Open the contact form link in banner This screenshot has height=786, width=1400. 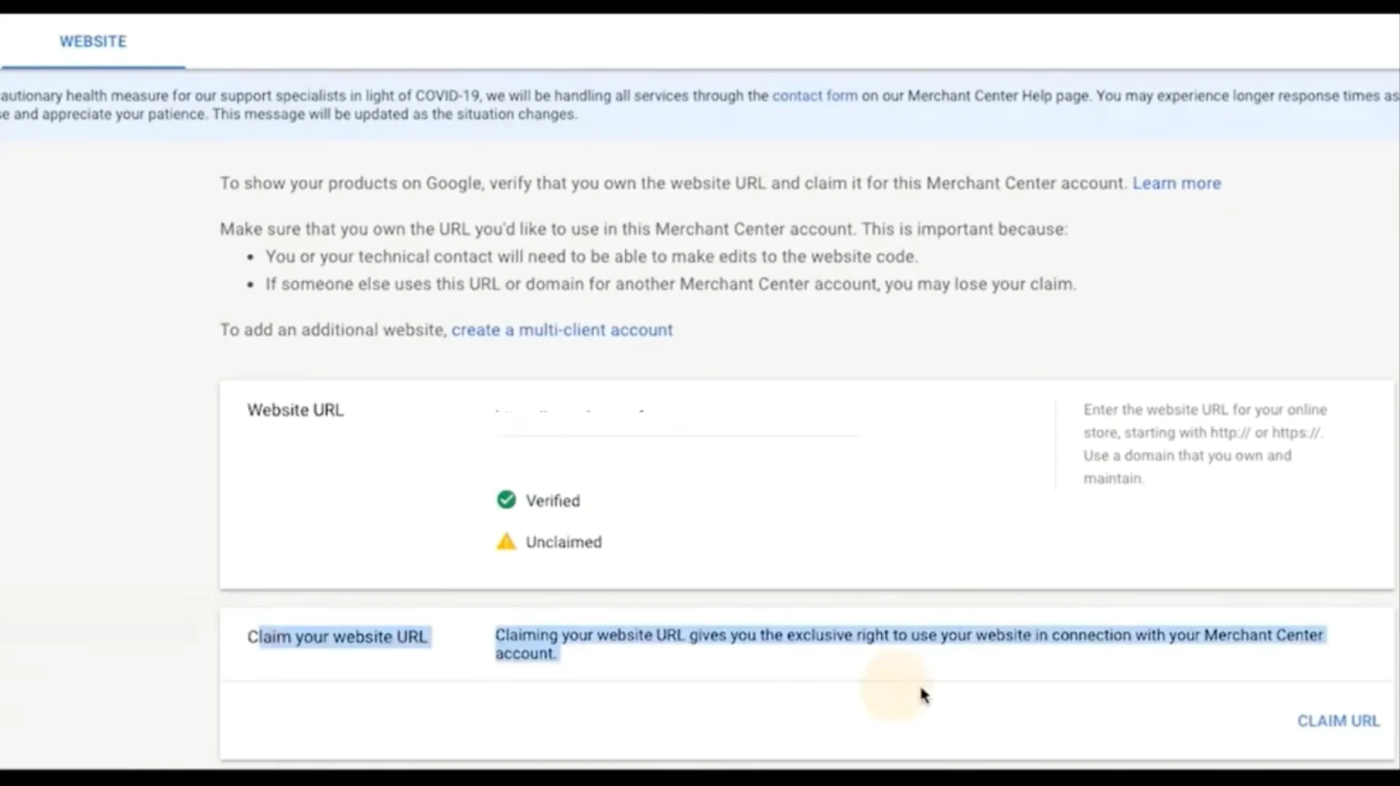click(814, 96)
